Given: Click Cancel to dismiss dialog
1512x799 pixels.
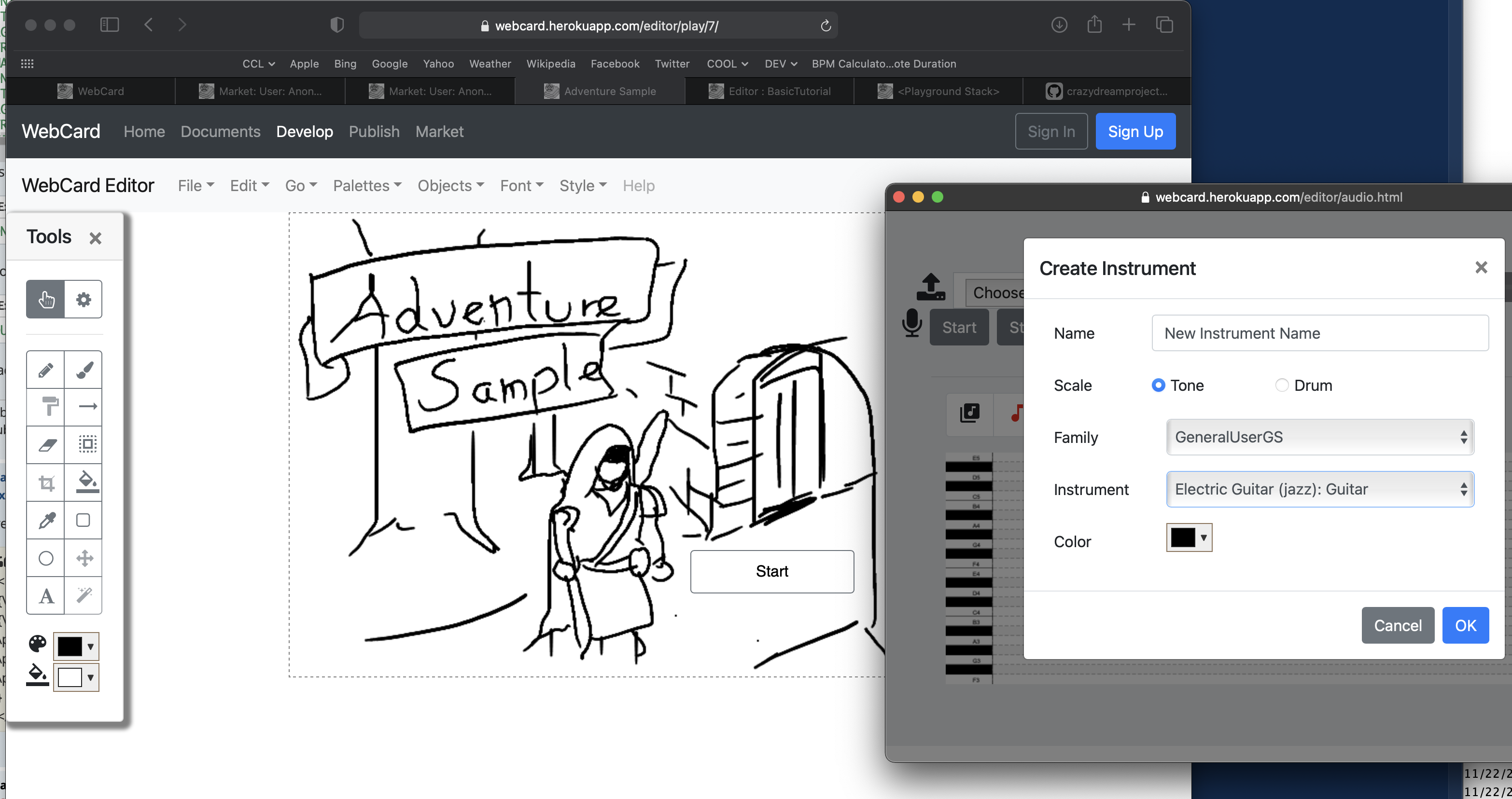Looking at the screenshot, I should click(x=1398, y=625).
